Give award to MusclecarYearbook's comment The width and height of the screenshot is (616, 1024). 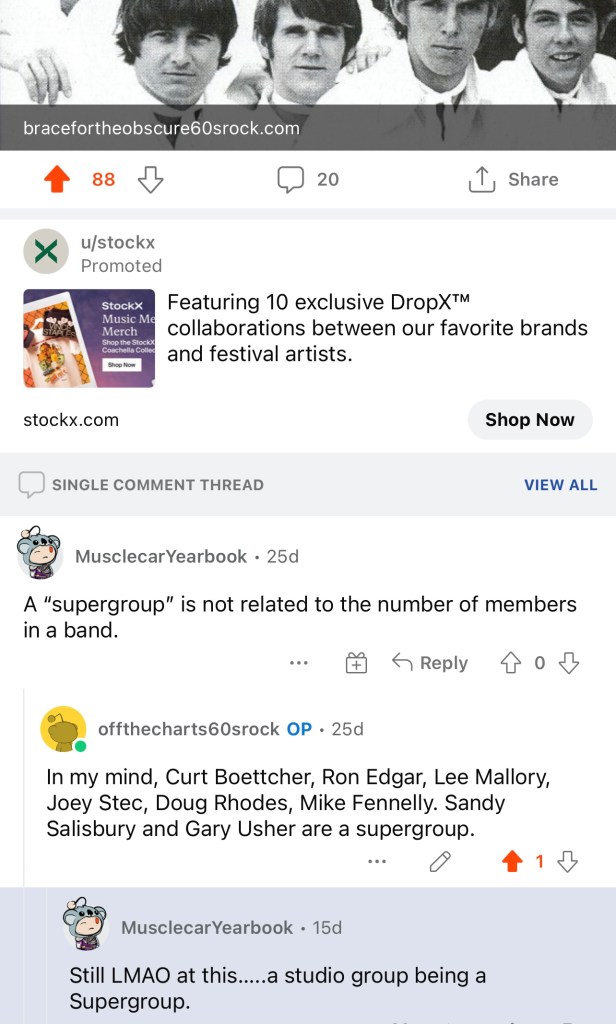[x=356, y=663]
